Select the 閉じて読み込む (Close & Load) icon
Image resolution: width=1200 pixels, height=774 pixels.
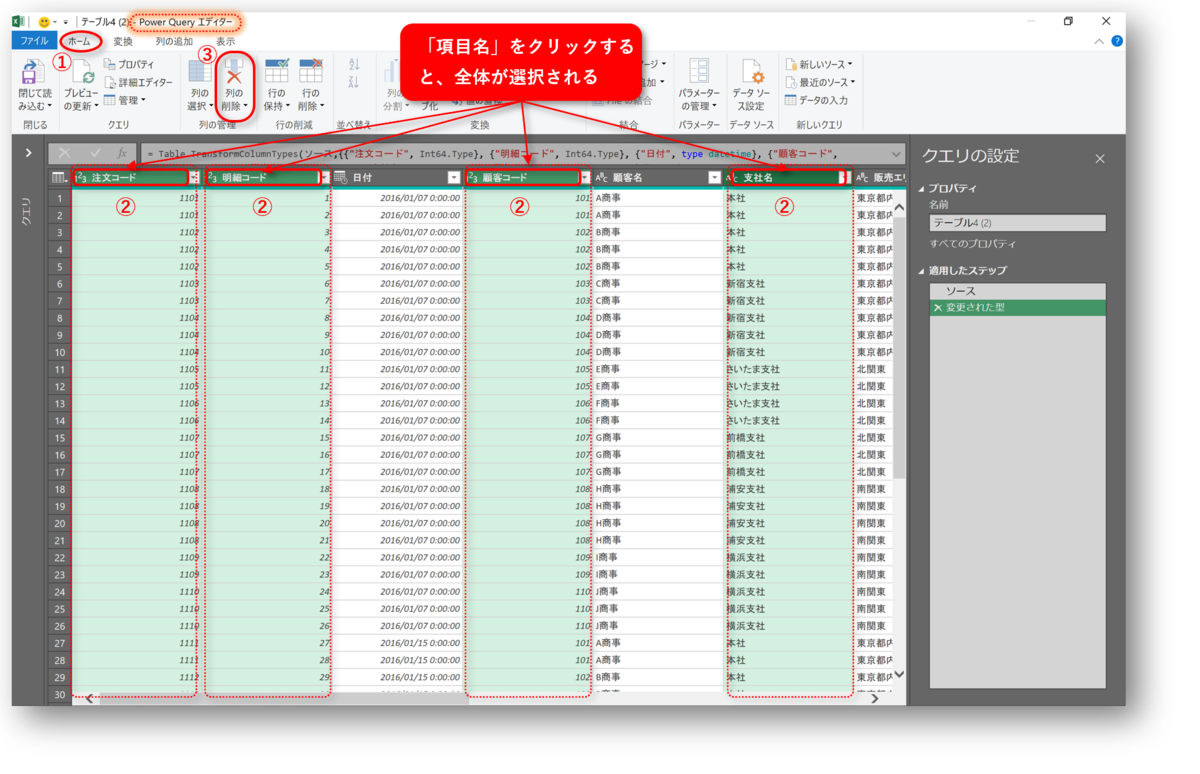32,75
